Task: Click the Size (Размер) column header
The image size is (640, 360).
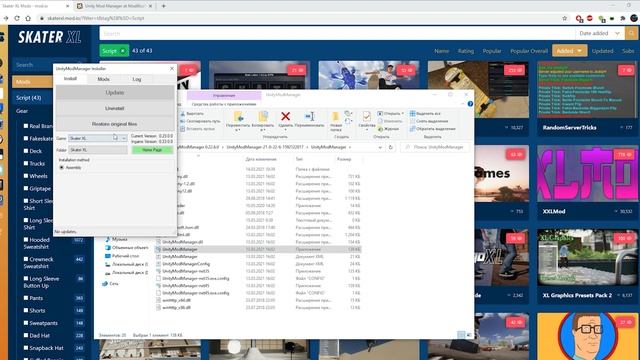Action: coord(344,159)
